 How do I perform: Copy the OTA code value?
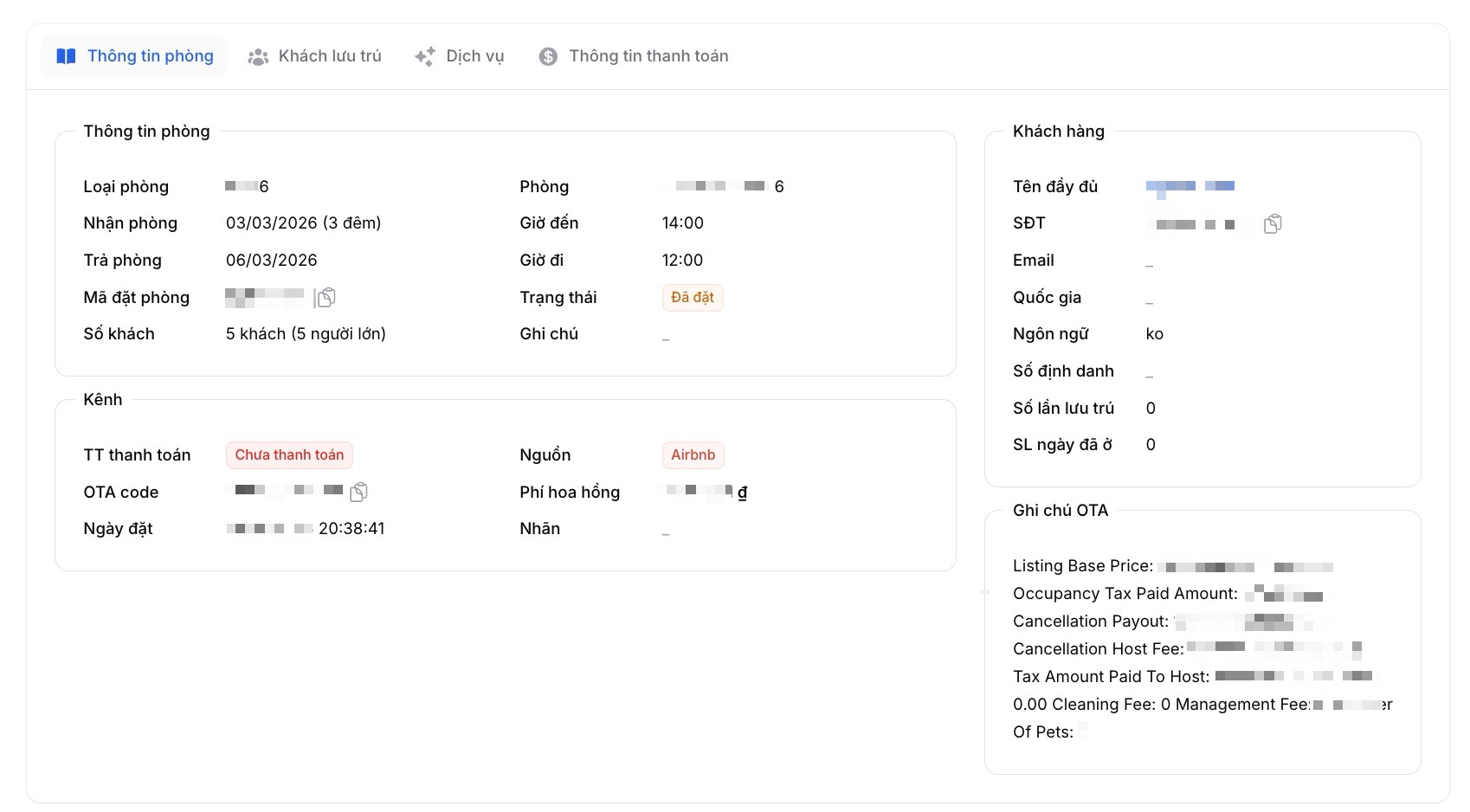click(x=358, y=493)
